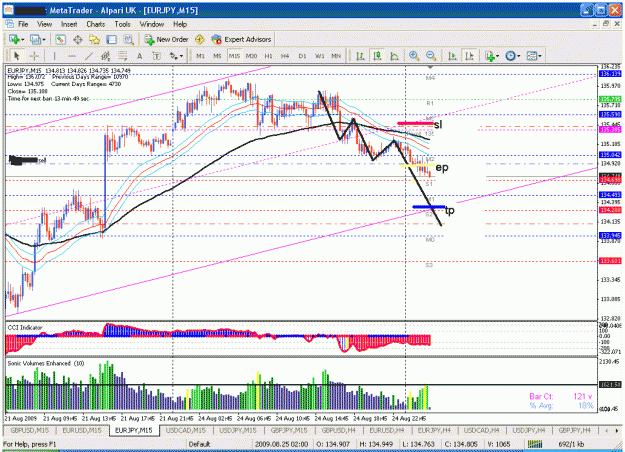Switch to the EURJPY,H4 chart tab

pos(434,430)
